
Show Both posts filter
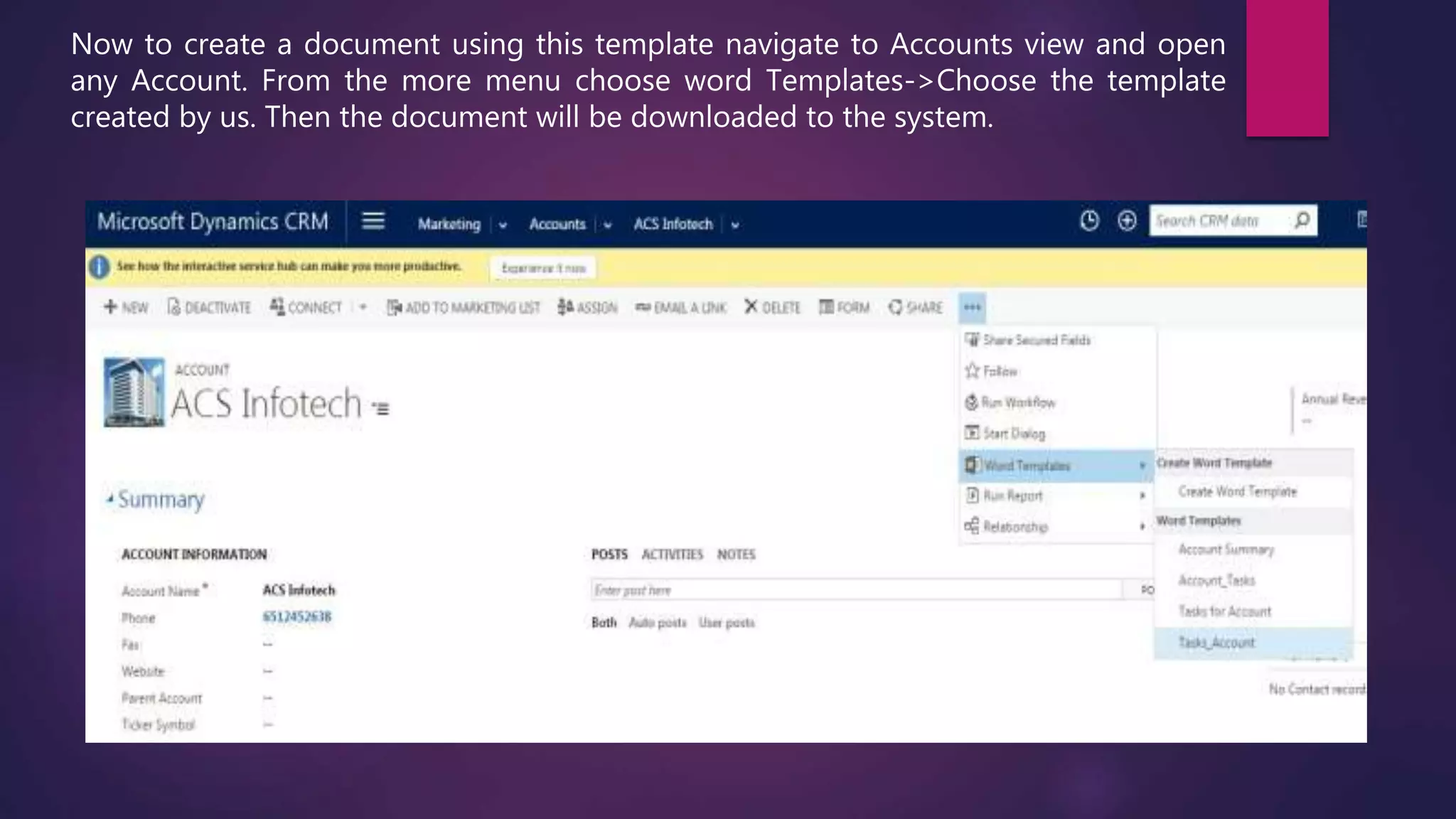pyautogui.click(x=604, y=623)
